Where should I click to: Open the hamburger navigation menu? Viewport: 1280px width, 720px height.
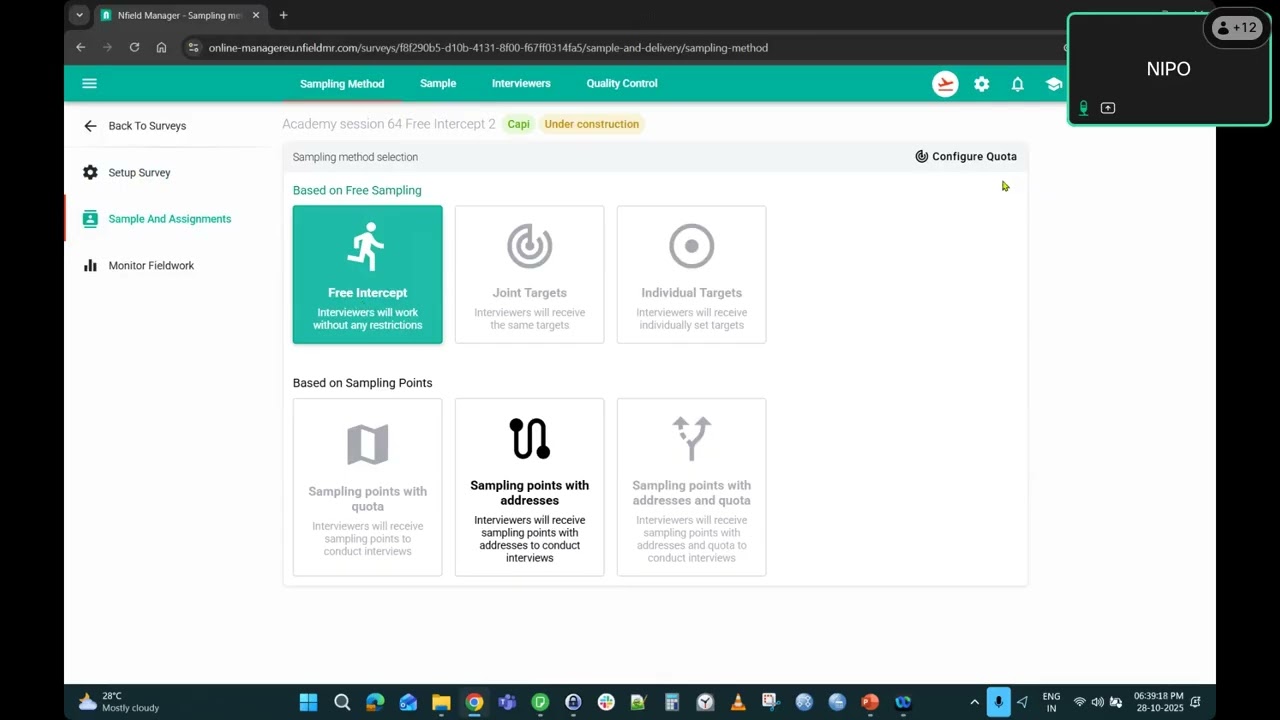(x=89, y=84)
